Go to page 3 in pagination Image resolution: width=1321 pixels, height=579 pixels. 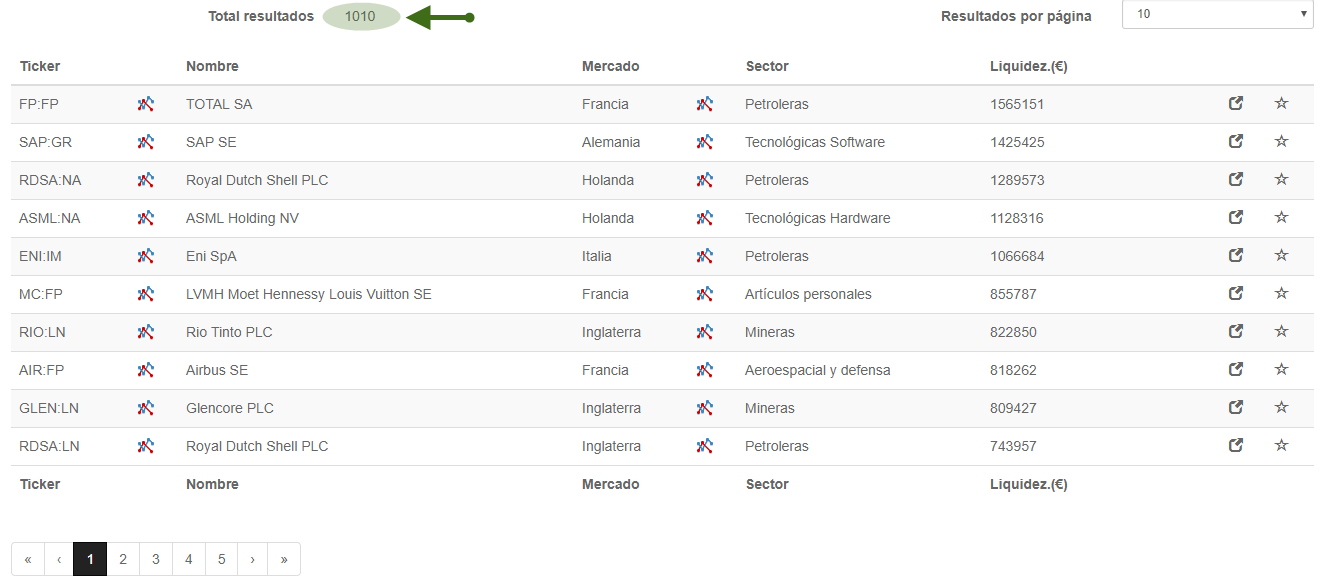pyautogui.click(x=156, y=559)
